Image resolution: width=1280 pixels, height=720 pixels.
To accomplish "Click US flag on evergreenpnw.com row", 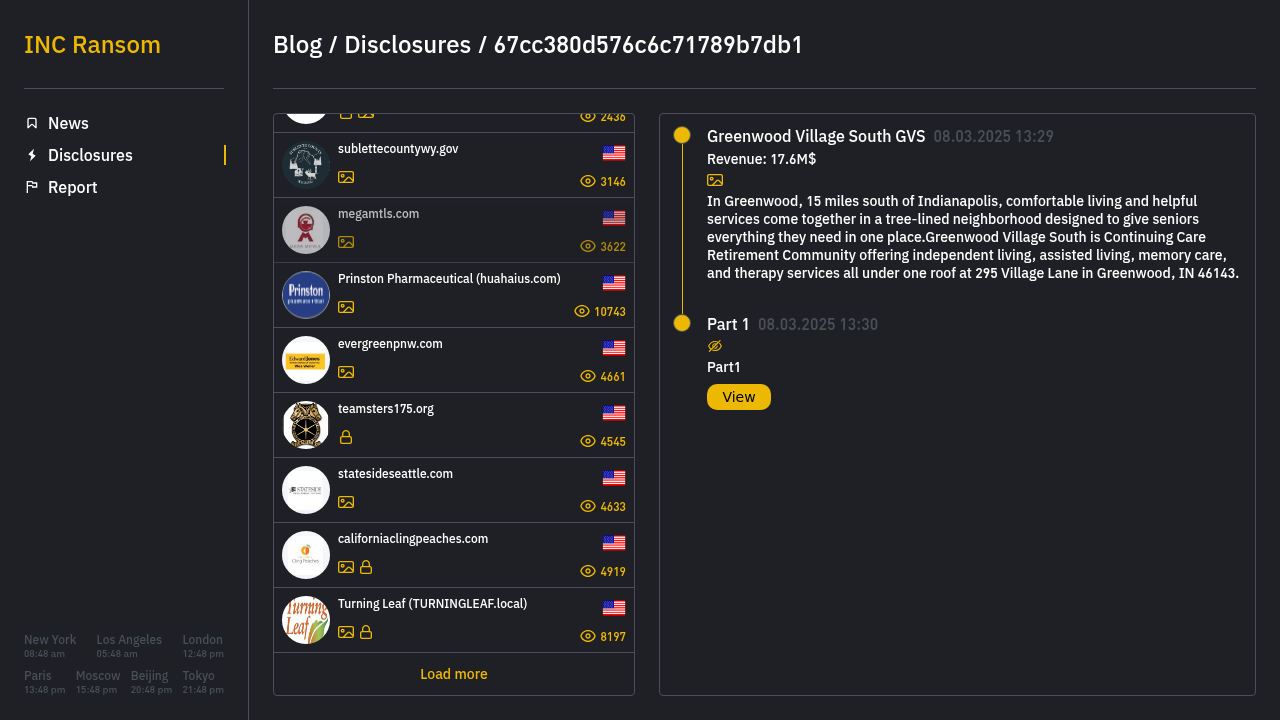I will (614, 348).
